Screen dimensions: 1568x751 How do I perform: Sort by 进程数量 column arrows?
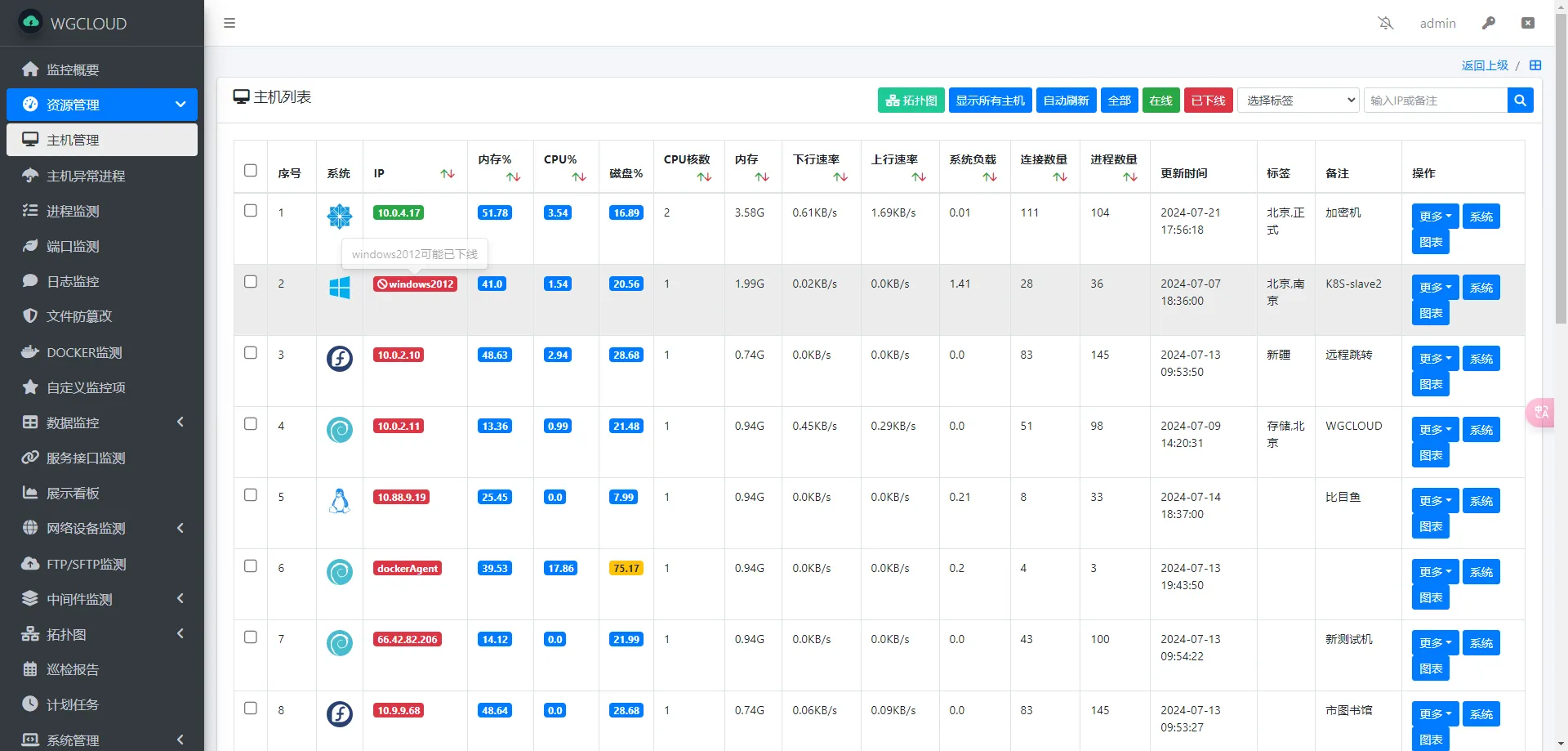coord(1130,177)
